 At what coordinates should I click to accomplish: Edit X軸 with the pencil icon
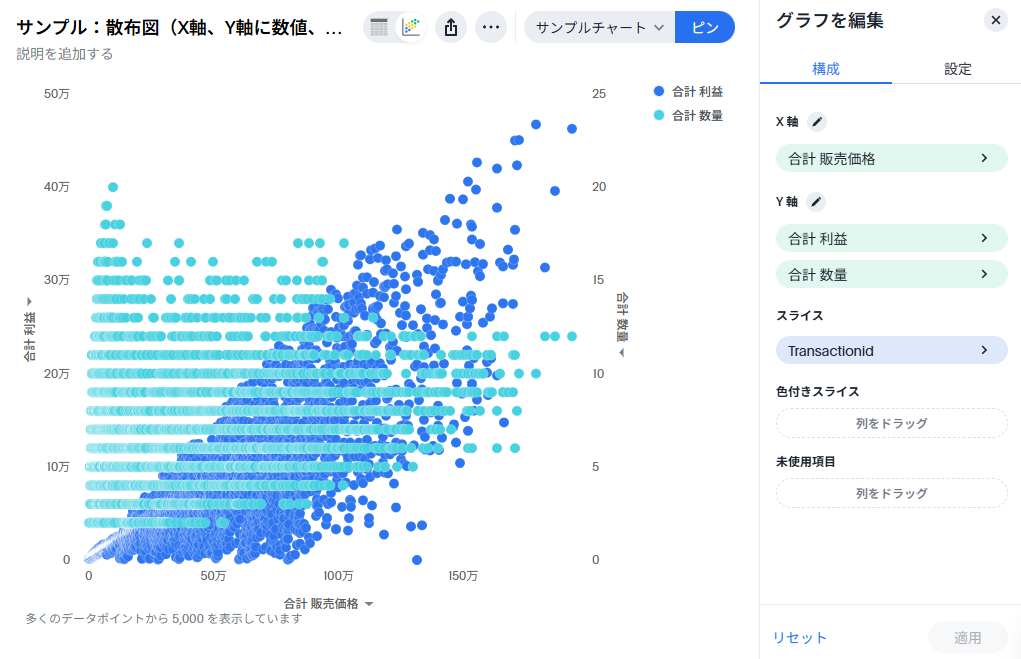click(x=817, y=122)
